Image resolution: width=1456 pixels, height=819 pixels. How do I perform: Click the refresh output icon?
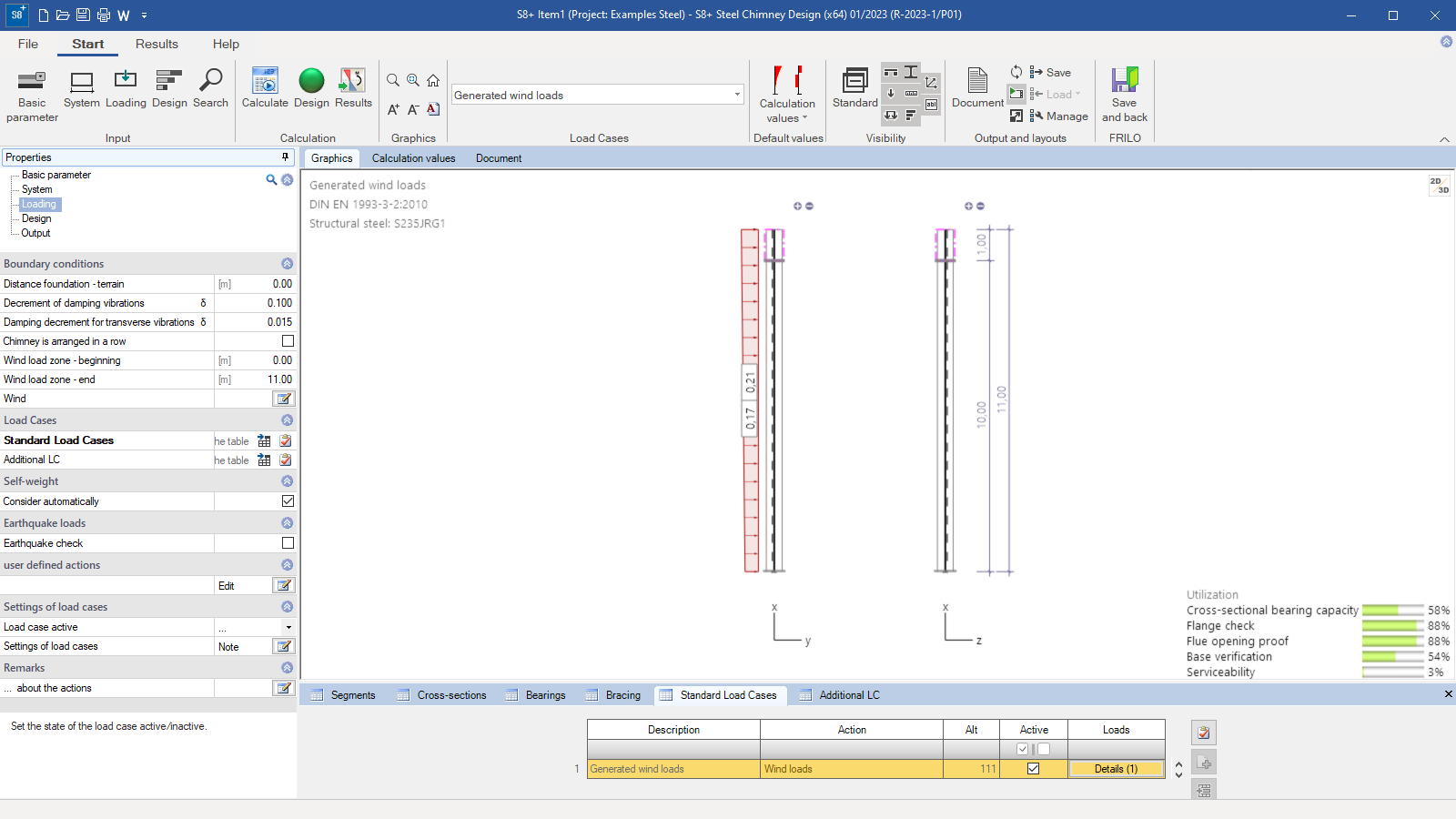tap(1016, 72)
